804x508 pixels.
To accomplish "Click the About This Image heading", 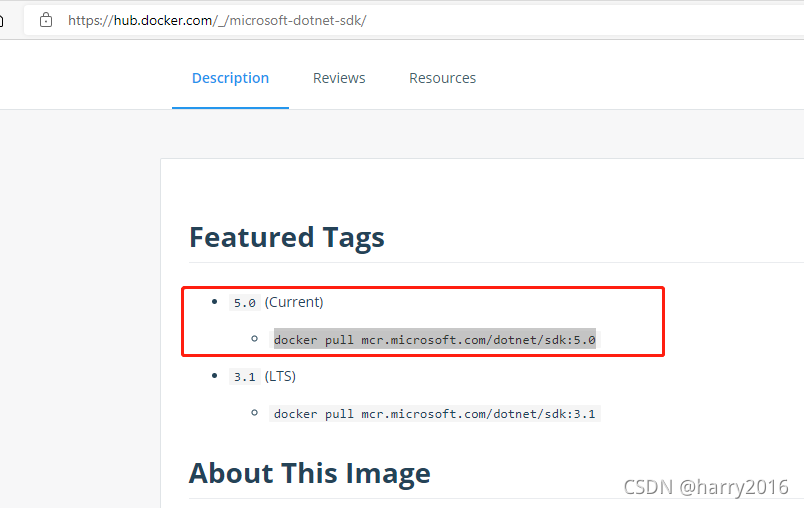I will tap(310, 473).
